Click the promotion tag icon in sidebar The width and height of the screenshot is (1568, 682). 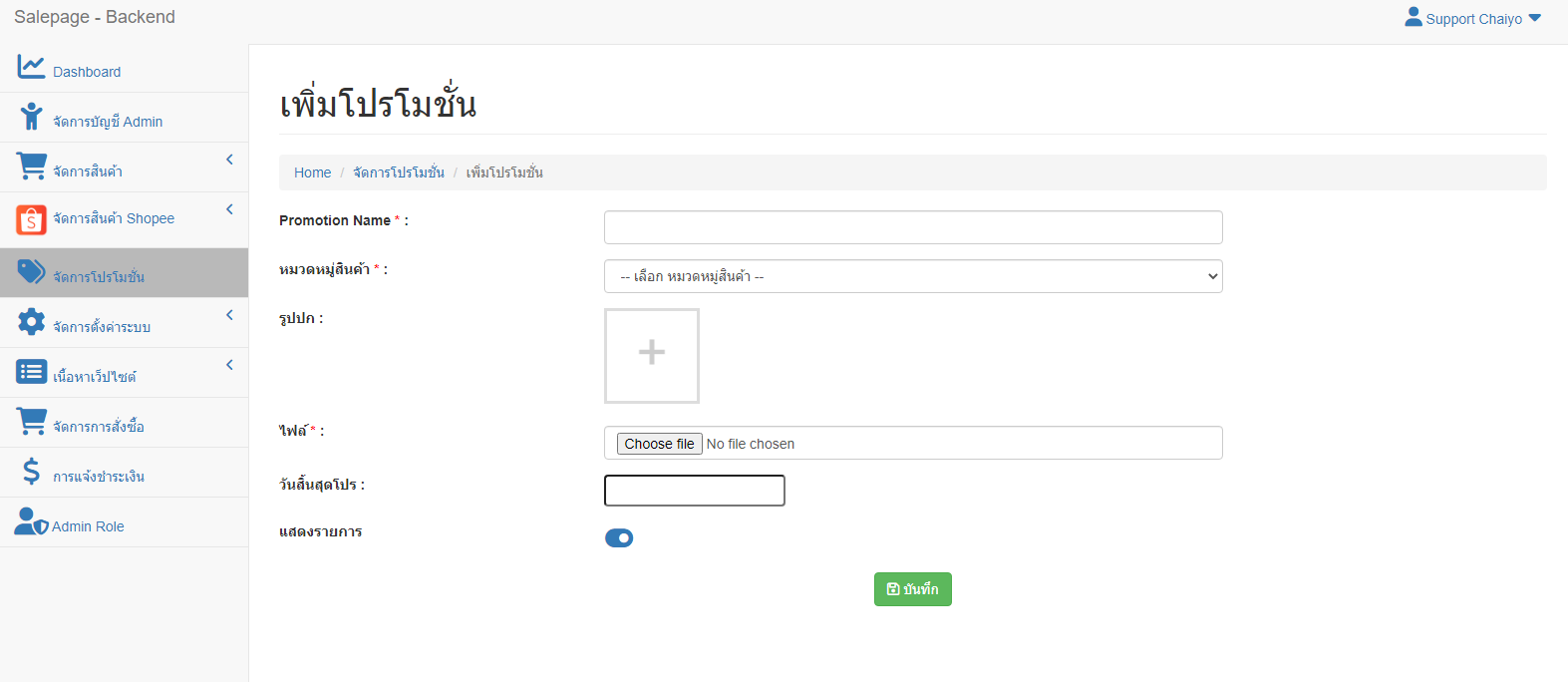click(31, 271)
